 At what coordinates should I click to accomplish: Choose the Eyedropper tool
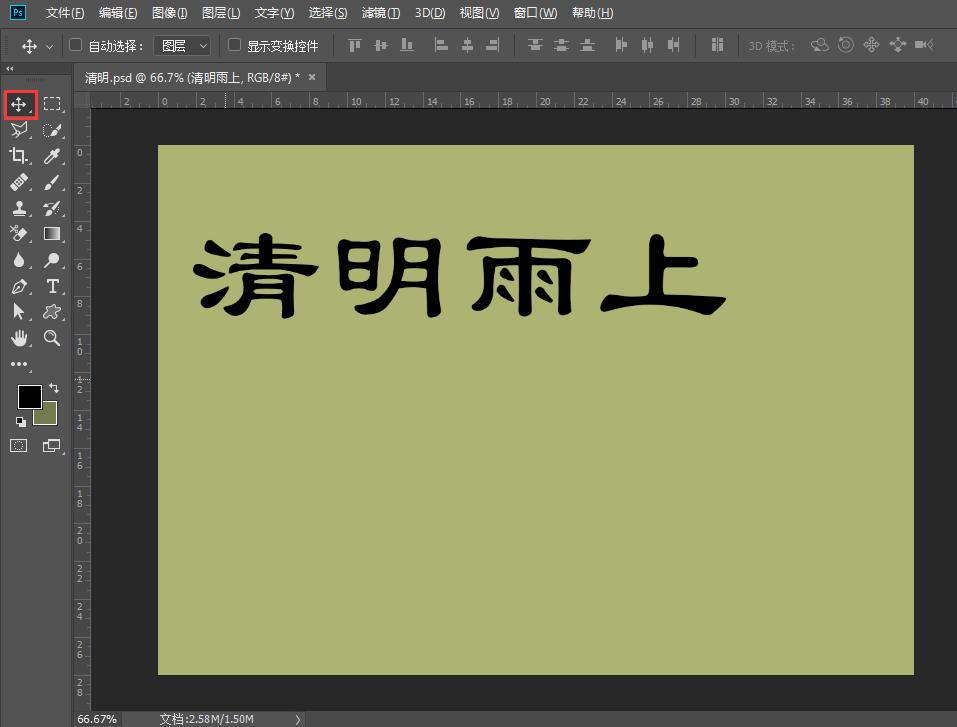pyautogui.click(x=52, y=155)
